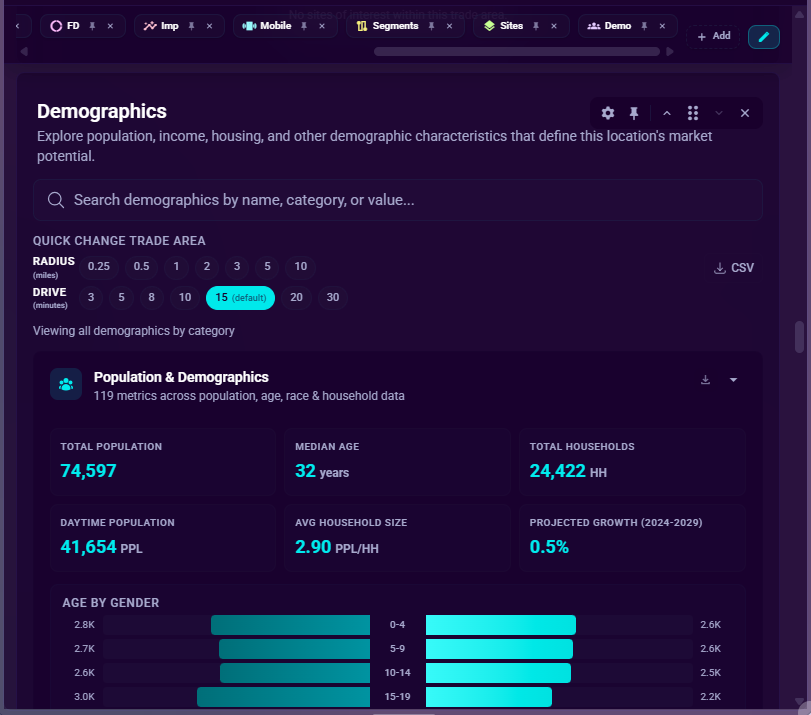Close the Mobile tab

(x=322, y=26)
